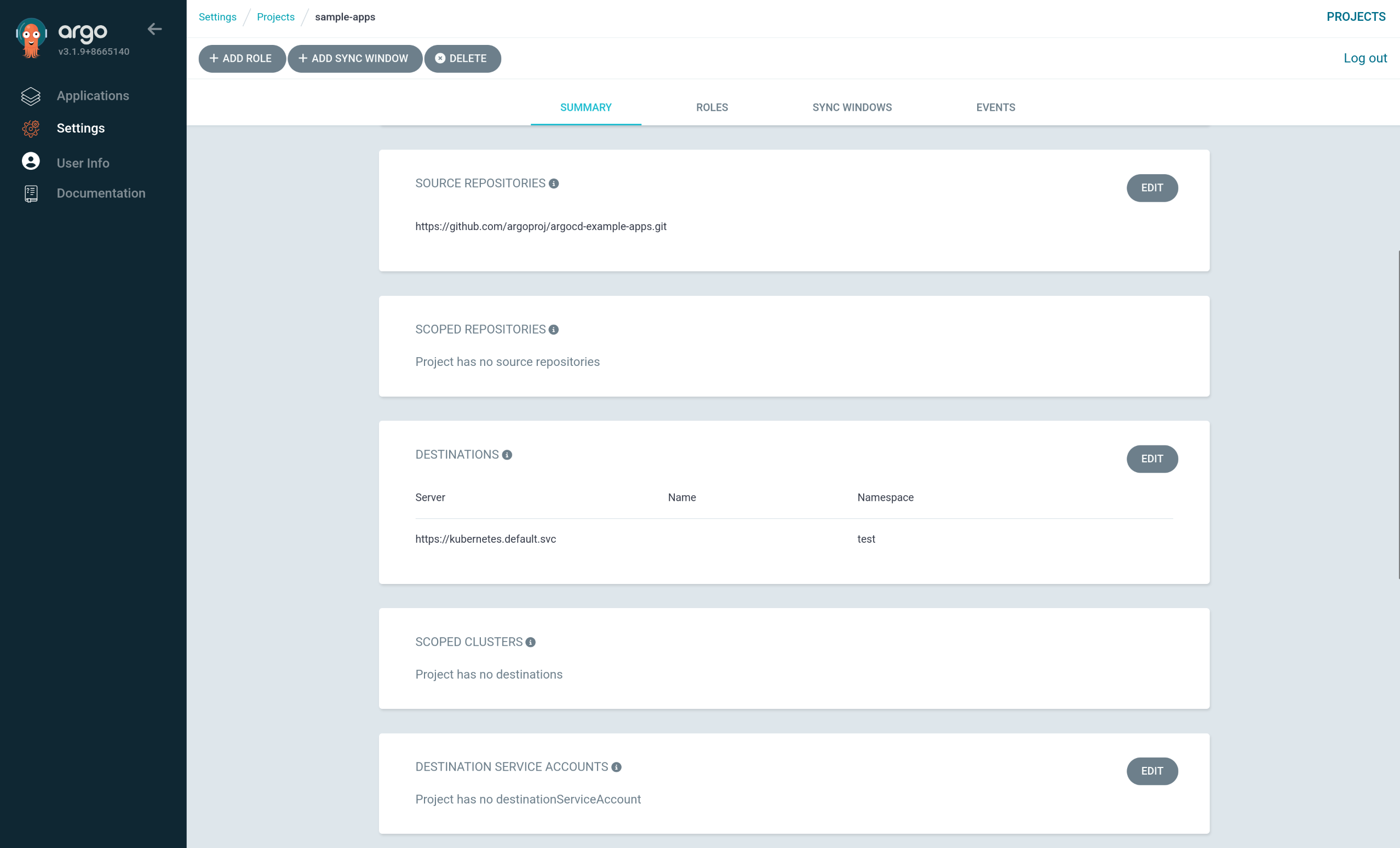1400x848 pixels.
Task: Open the Sync Windows tab
Action: point(851,107)
